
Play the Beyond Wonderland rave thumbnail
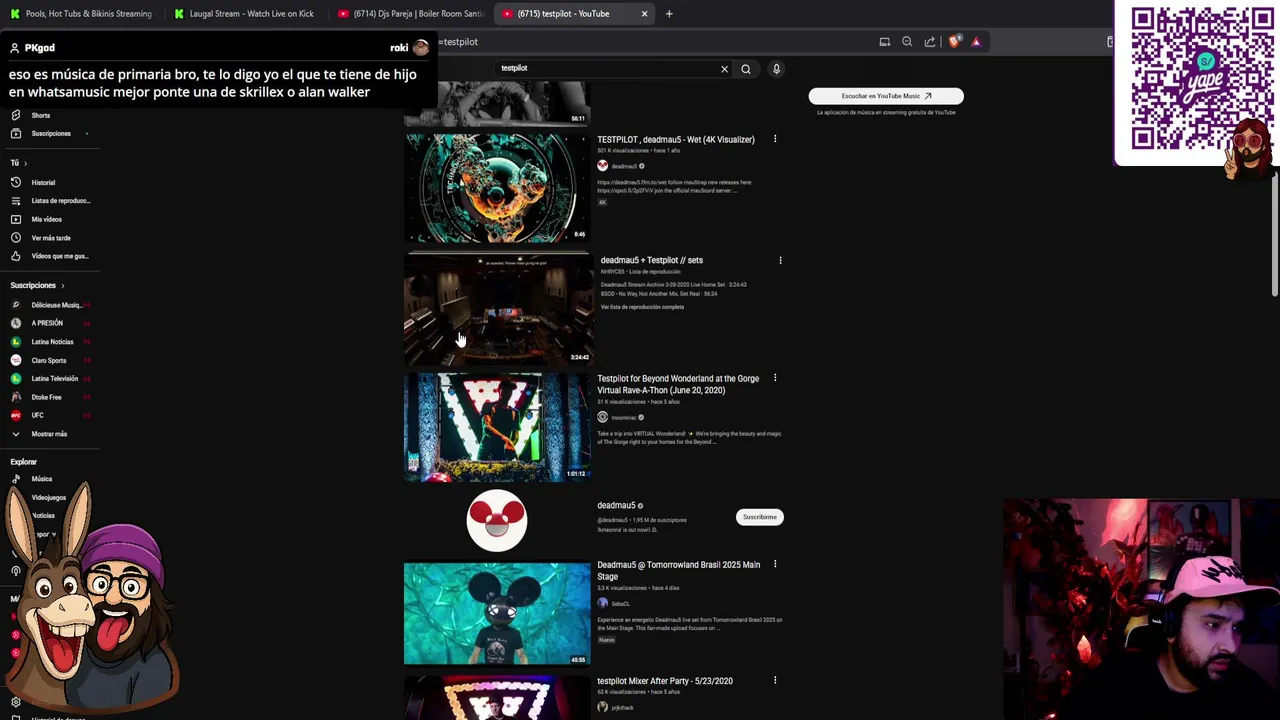[x=497, y=427]
